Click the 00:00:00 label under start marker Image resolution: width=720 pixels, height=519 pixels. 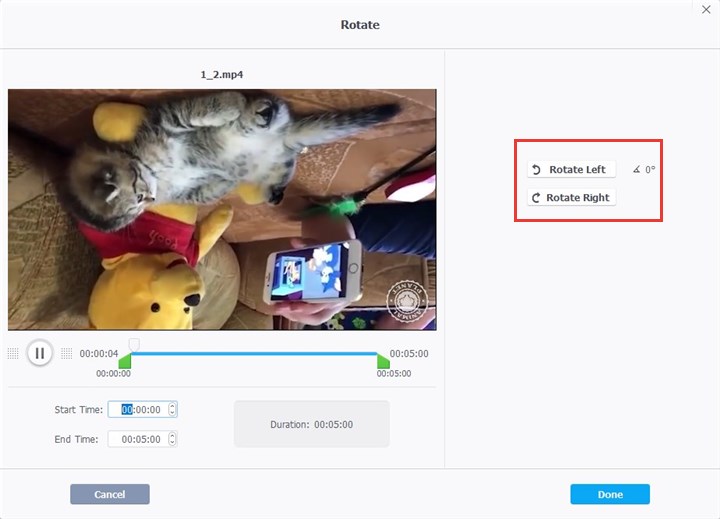[x=113, y=373]
